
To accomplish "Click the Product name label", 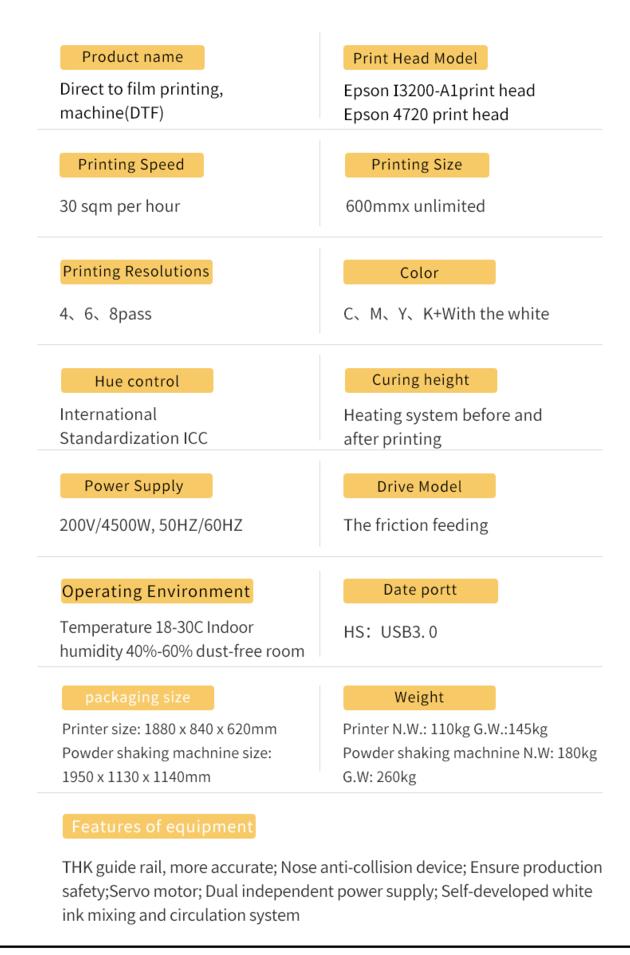I will [x=132, y=57].
